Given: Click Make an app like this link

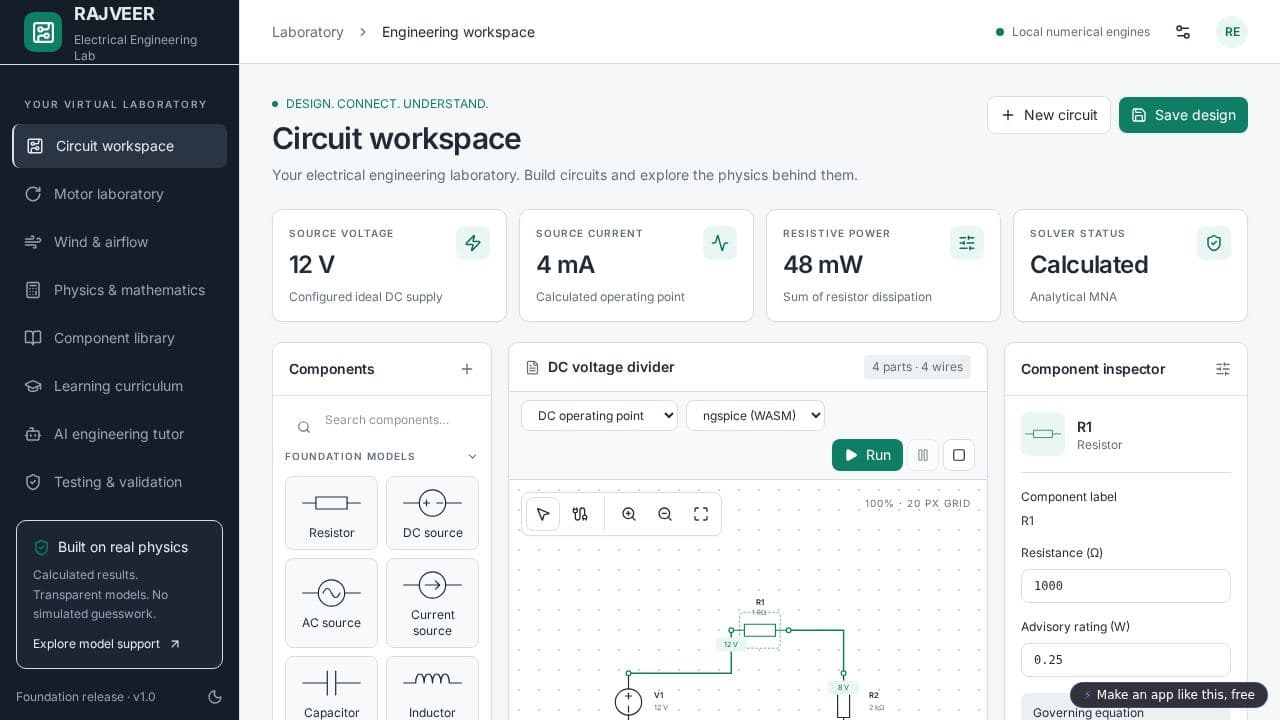Looking at the screenshot, I should coord(1169,695).
